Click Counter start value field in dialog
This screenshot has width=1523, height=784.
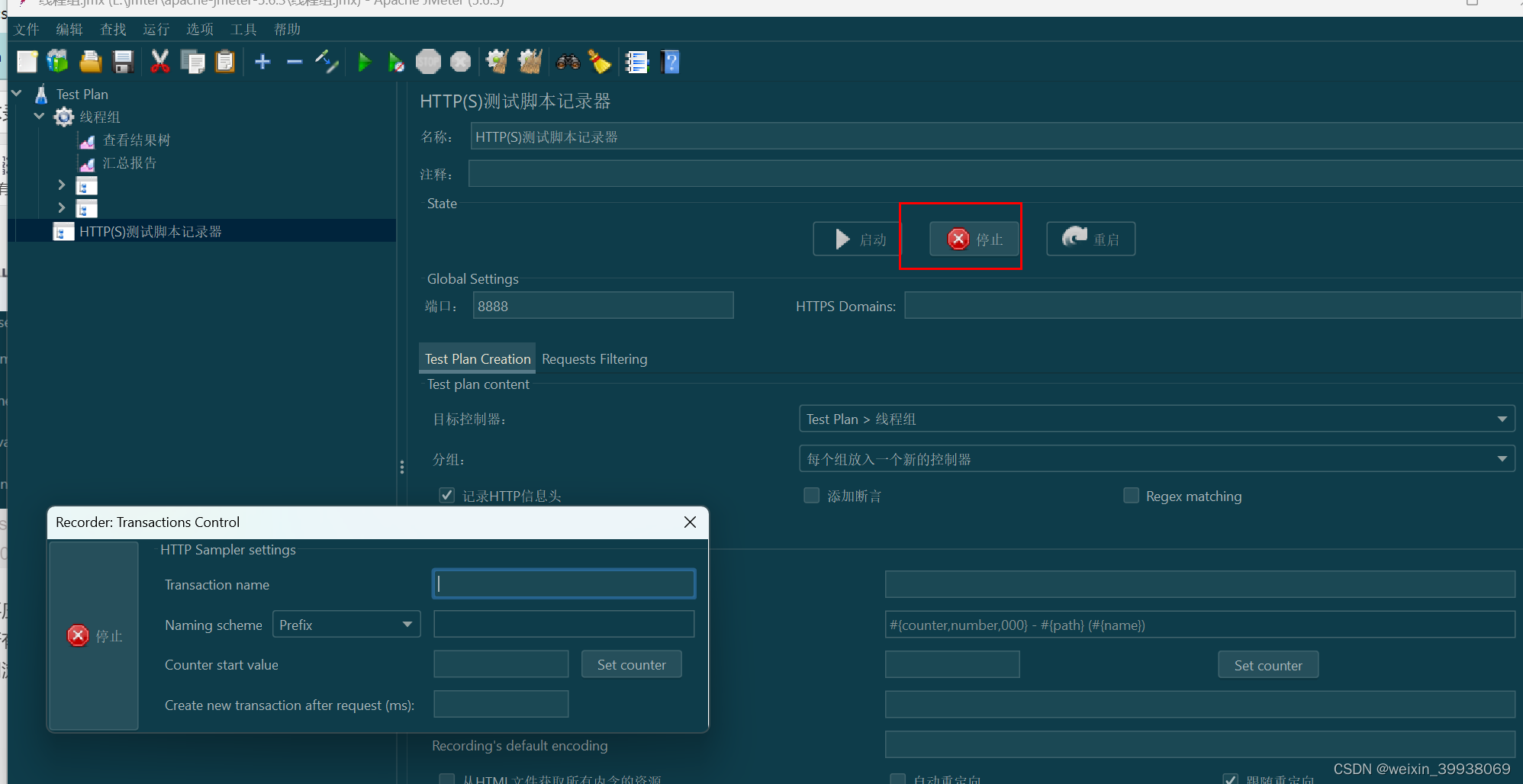tap(501, 664)
